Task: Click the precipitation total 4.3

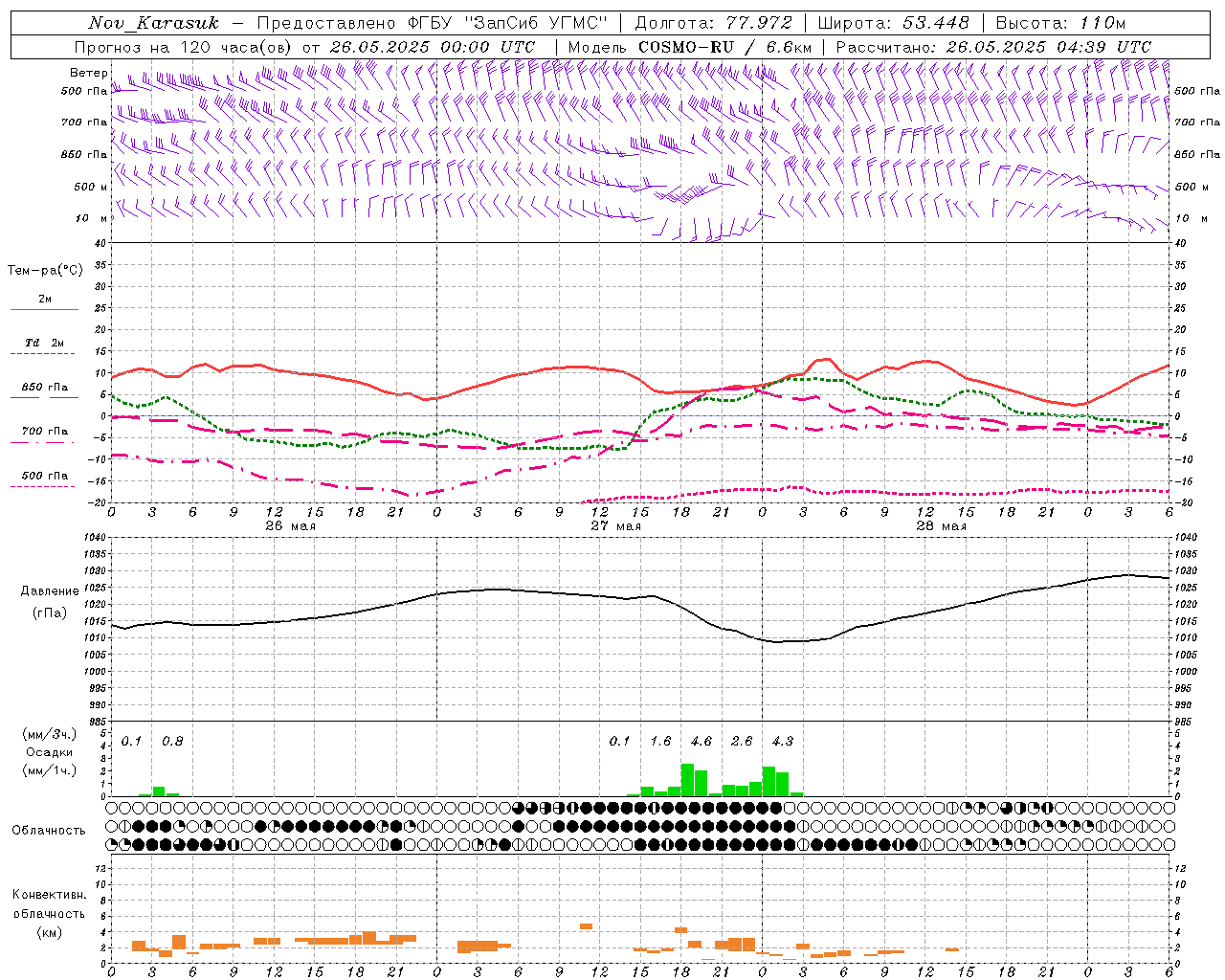Action: click(x=783, y=741)
